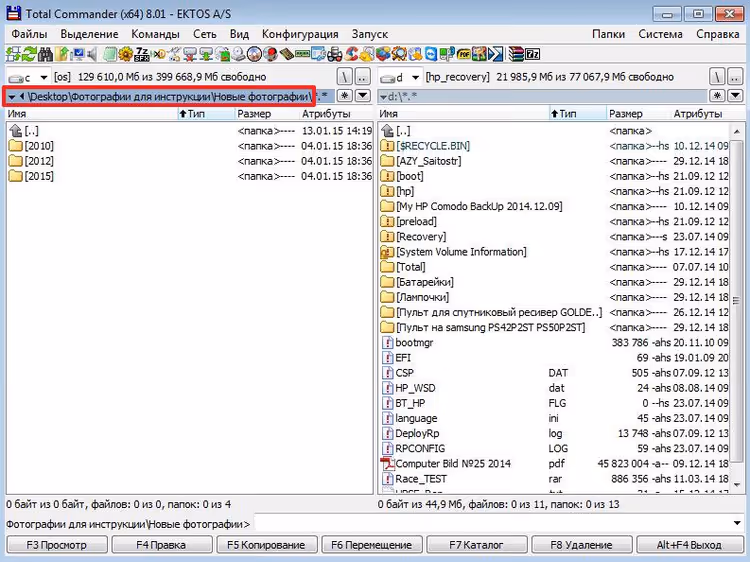Expand the command line history dropdown
This screenshot has width=750, height=562.
pyautogui.click(x=737, y=523)
